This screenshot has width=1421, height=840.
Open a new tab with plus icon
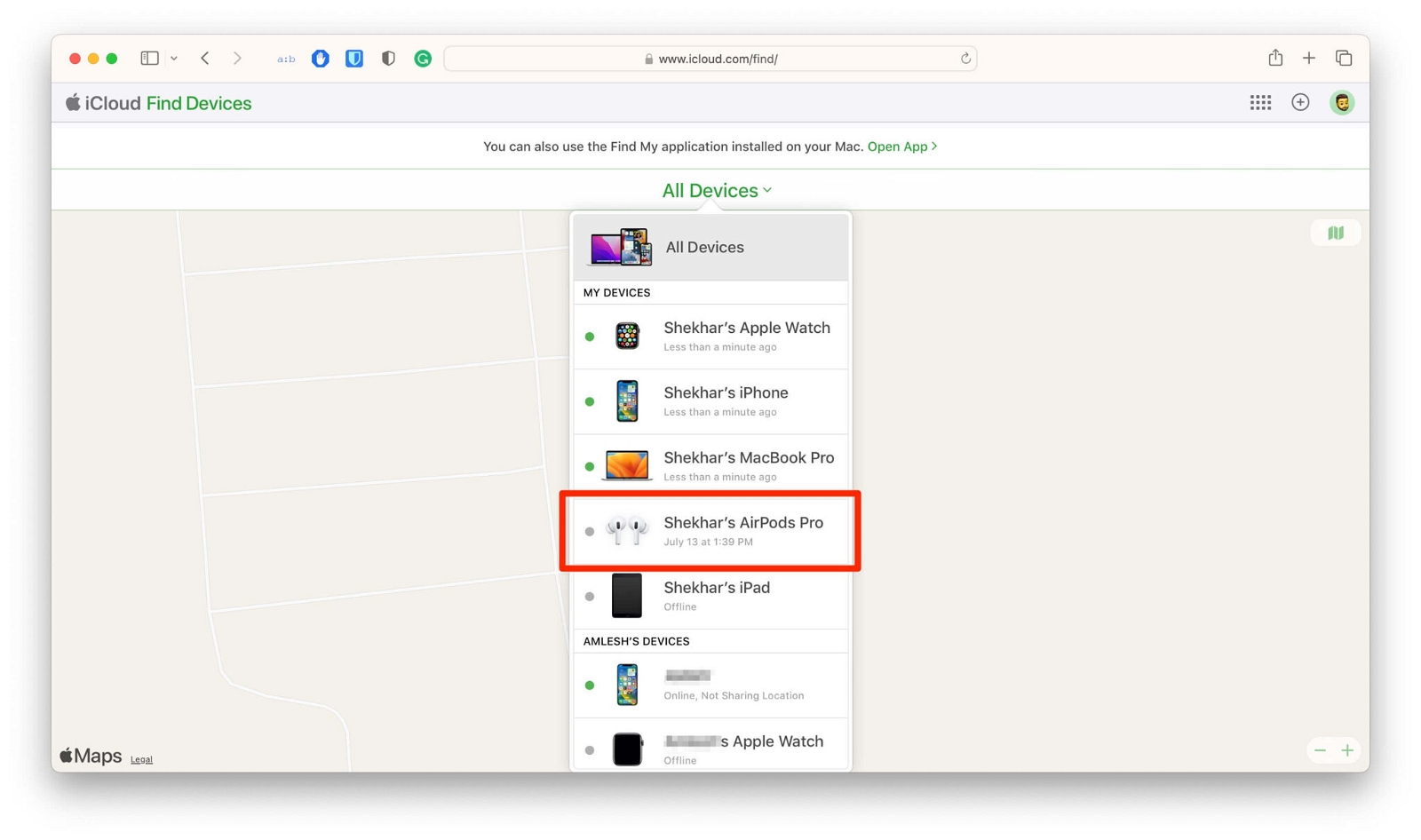(x=1308, y=59)
